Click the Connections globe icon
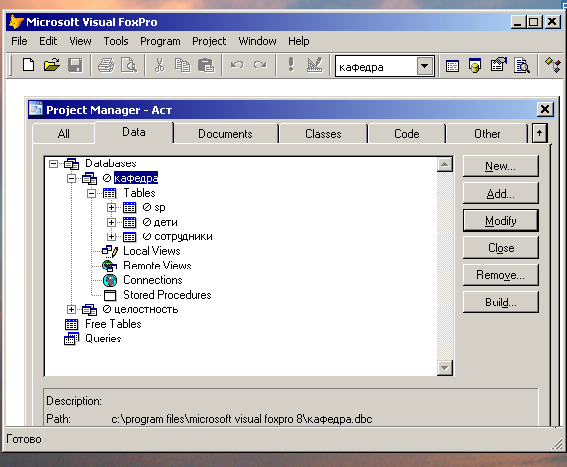Screen dimensions: 567x467 [110, 280]
